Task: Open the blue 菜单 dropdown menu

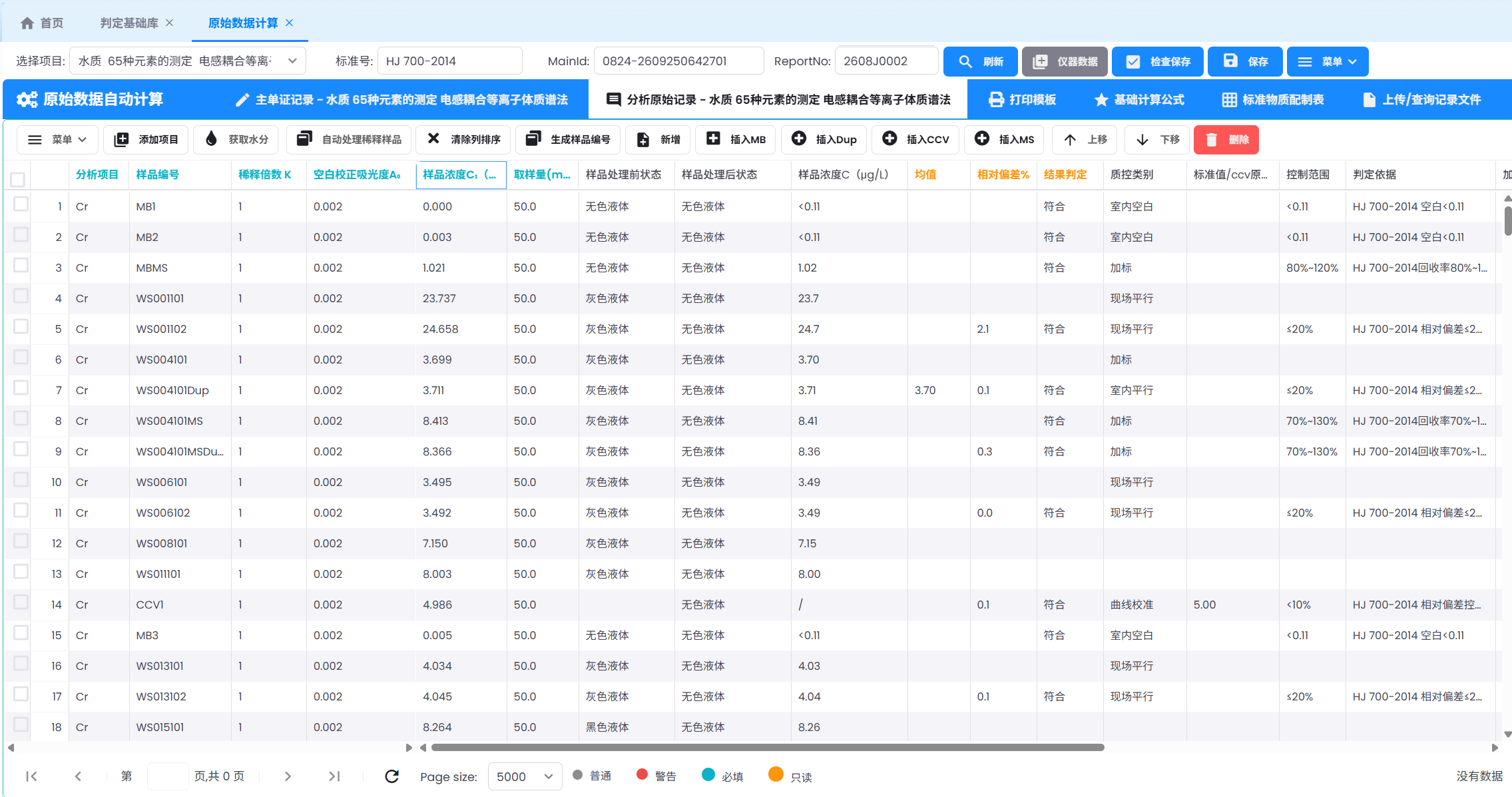Action: pos(1327,61)
